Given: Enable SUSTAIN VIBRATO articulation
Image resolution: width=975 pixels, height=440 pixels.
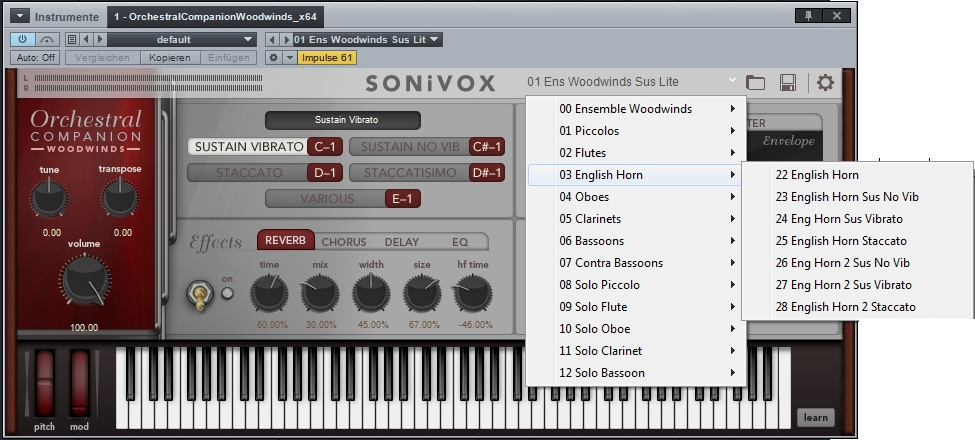Looking at the screenshot, I should tap(248, 147).
